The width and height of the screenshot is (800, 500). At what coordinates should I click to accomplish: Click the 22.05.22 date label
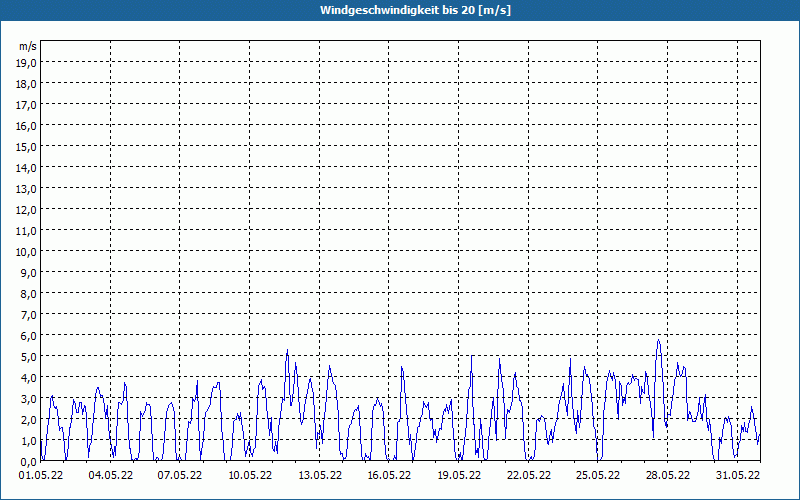click(529, 475)
